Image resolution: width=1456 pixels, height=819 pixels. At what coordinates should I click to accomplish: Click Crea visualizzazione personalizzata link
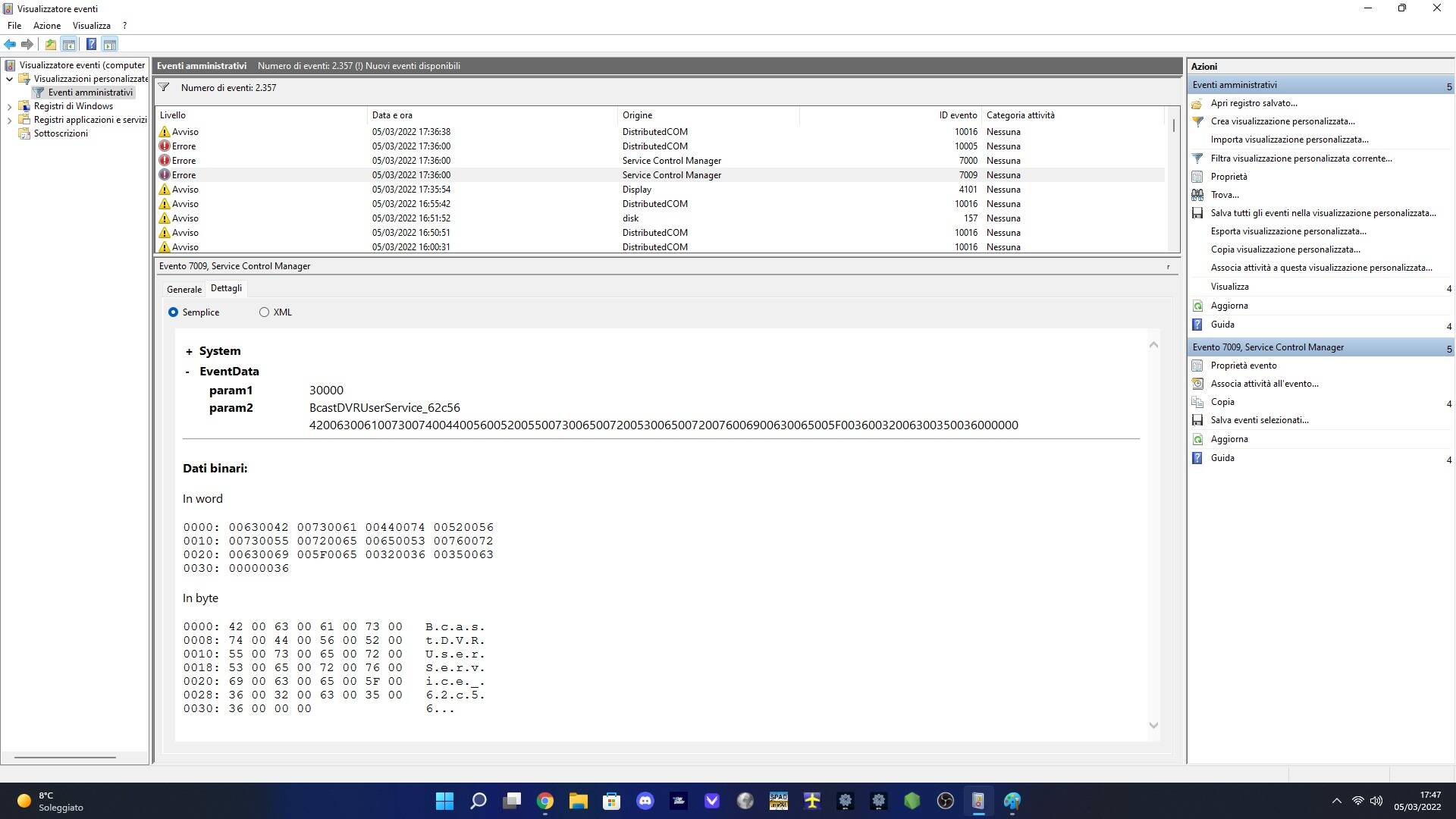tap(1282, 121)
